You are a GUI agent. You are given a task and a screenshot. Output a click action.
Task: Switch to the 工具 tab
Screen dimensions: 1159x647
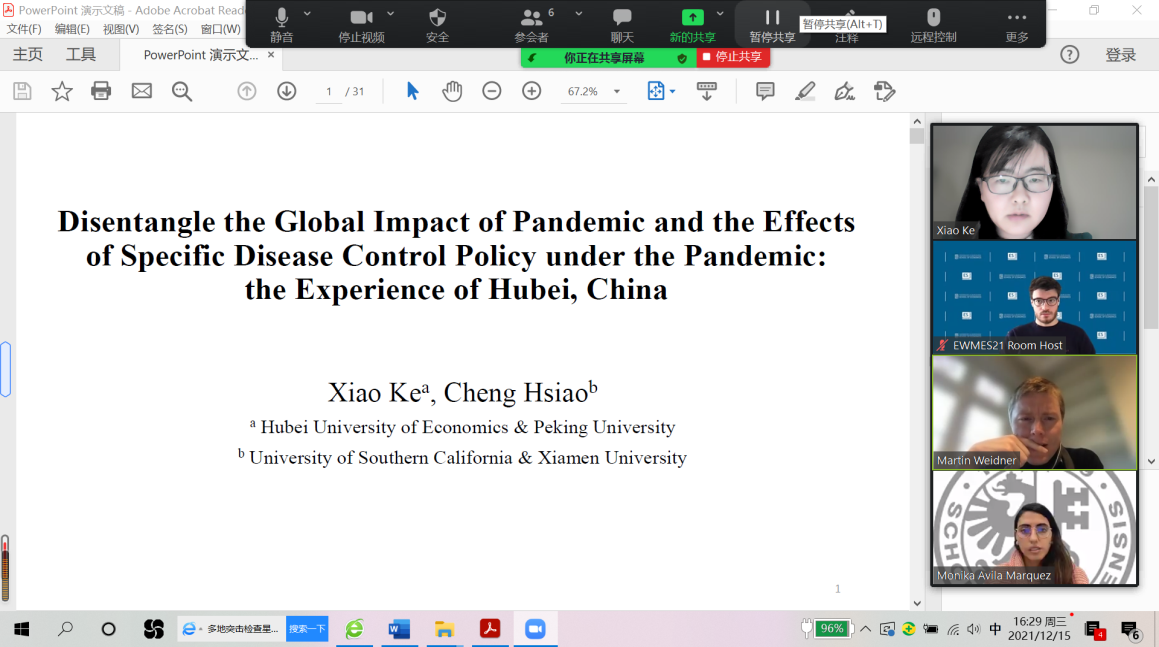tap(81, 55)
